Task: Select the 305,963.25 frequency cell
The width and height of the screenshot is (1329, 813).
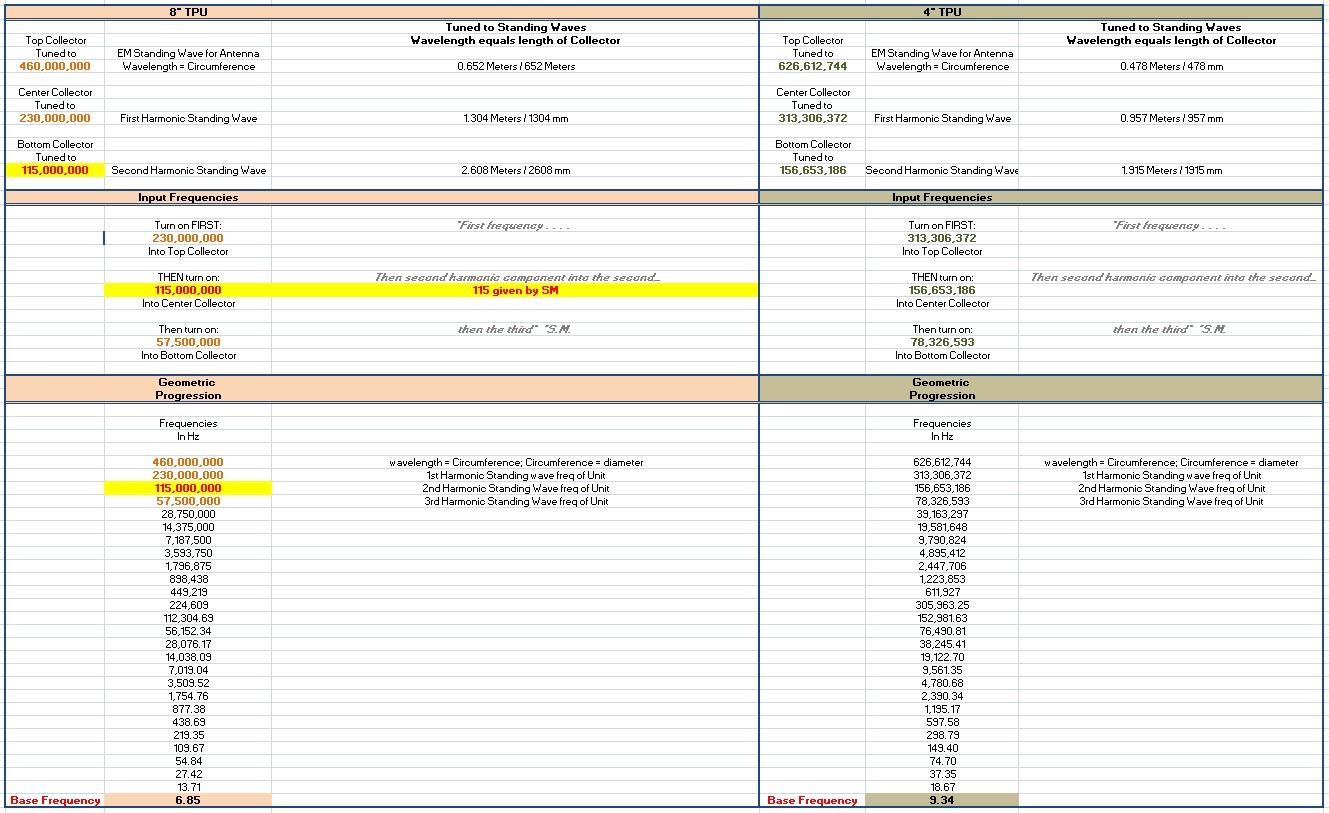Action: 942,605
